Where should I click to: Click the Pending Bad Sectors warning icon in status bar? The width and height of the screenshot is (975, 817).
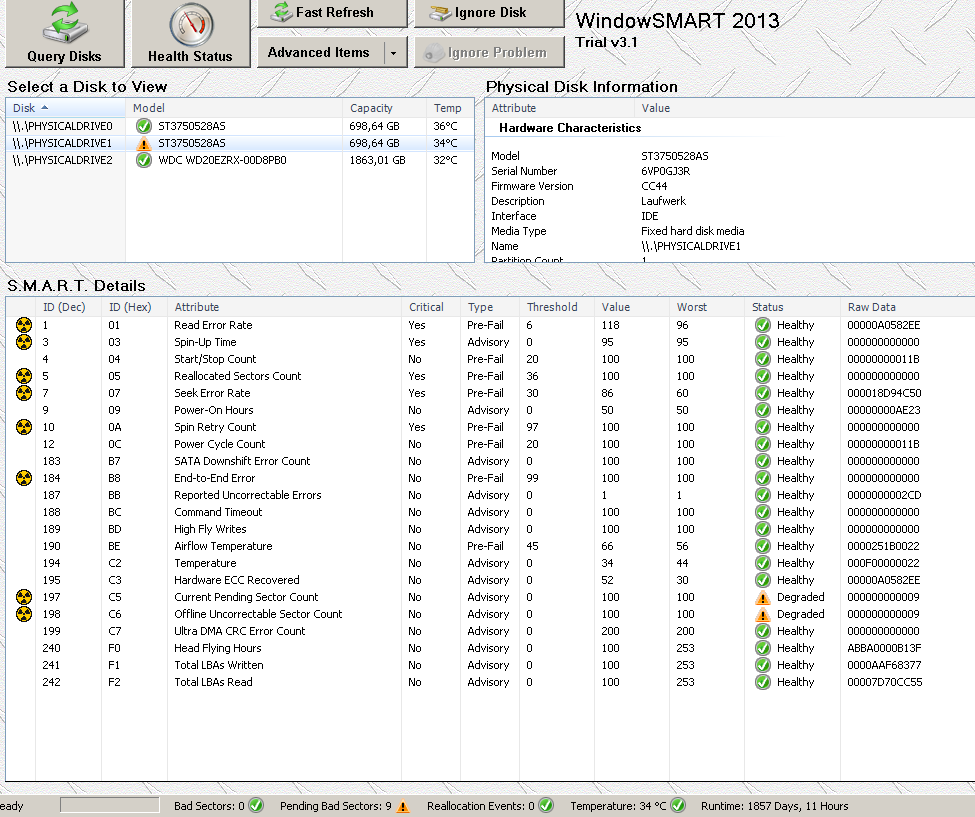coord(403,806)
